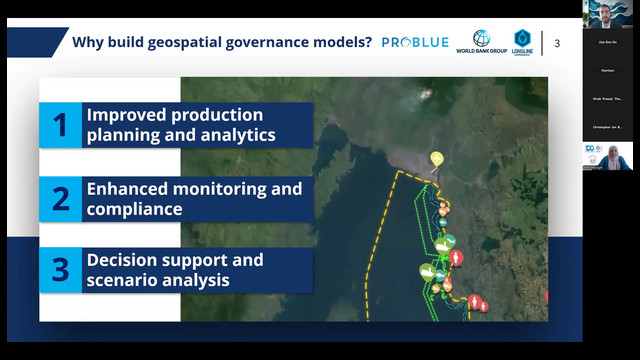This screenshot has width=640, height=360.
Task: Click the Longline hexagon logo
Action: click(522, 42)
